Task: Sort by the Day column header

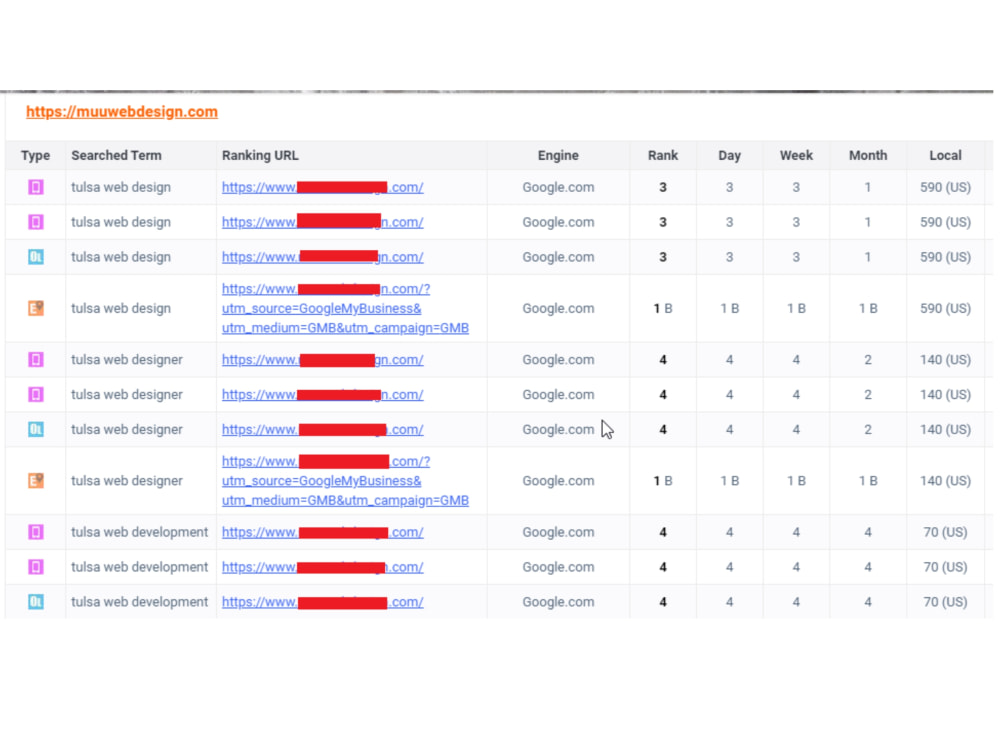Action: (729, 156)
